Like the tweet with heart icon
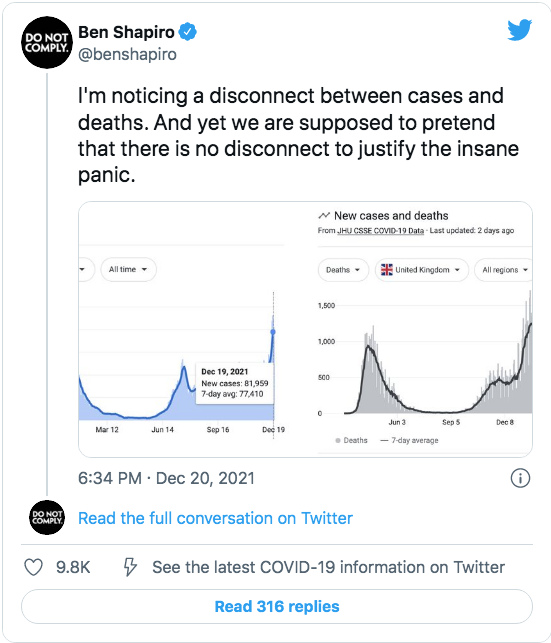Image resolution: width=551 pixels, height=643 pixels. pos(33,567)
